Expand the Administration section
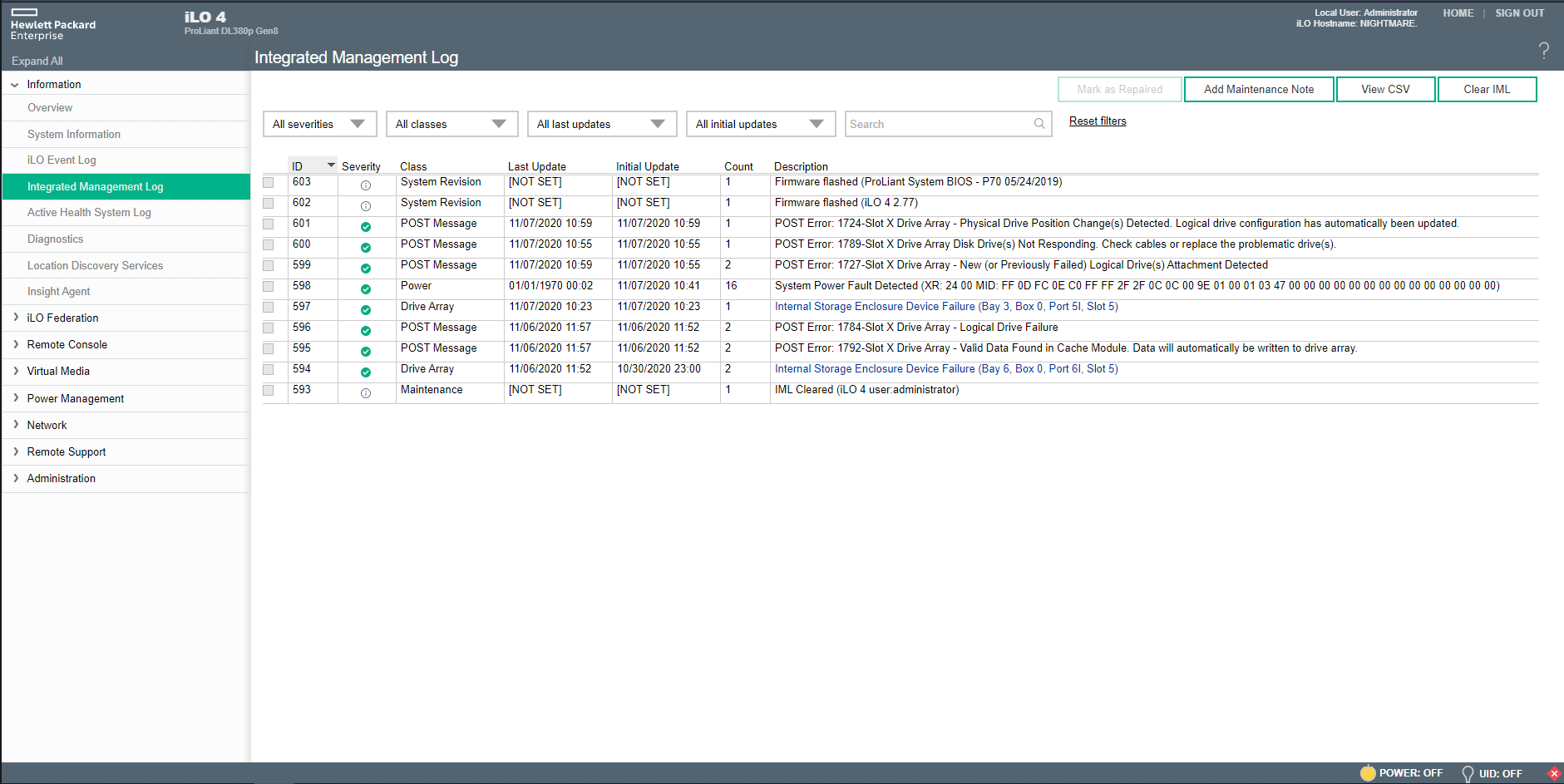The image size is (1564, 784). [16, 478]
